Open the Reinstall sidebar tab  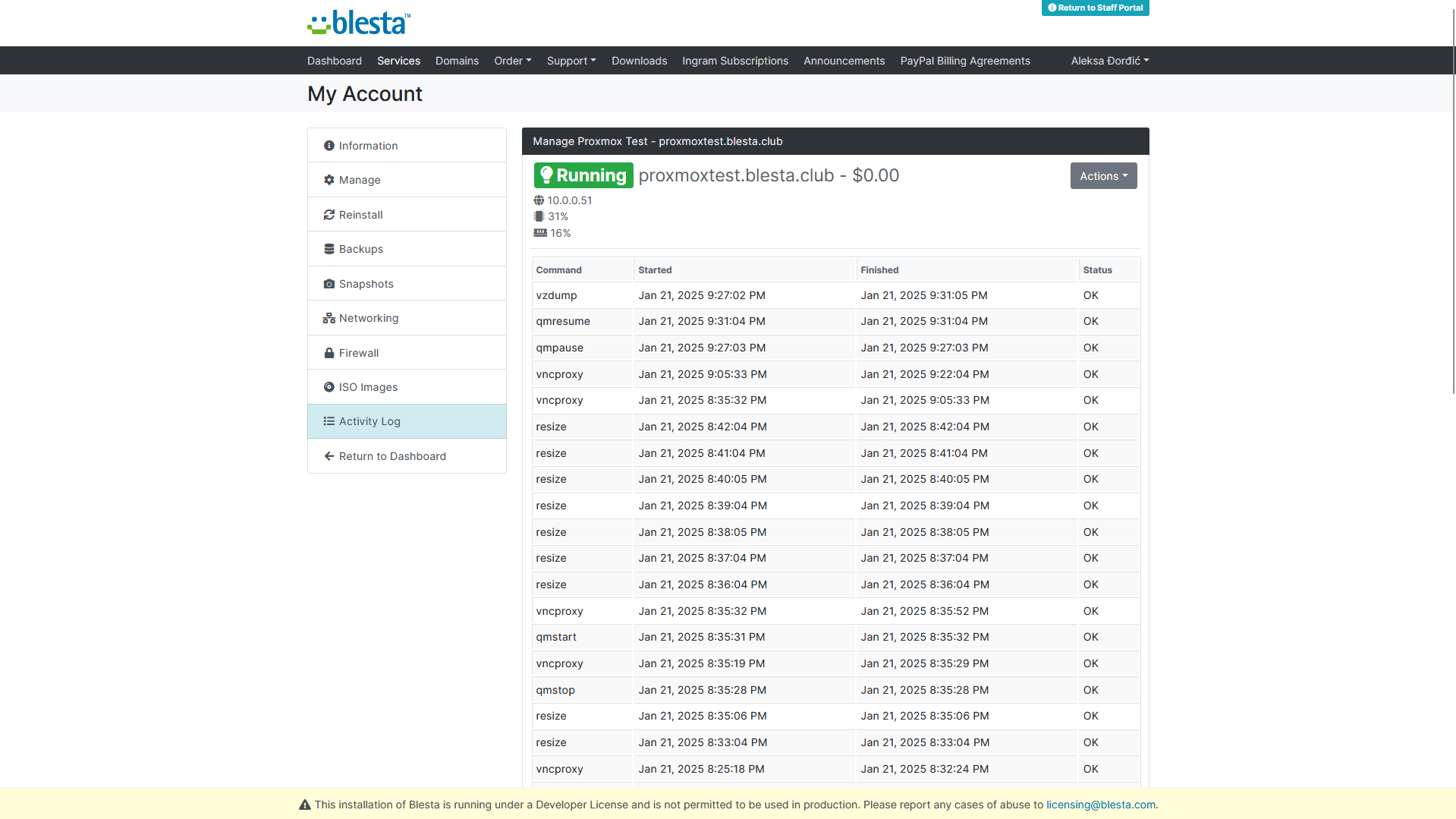coord(407,215)
